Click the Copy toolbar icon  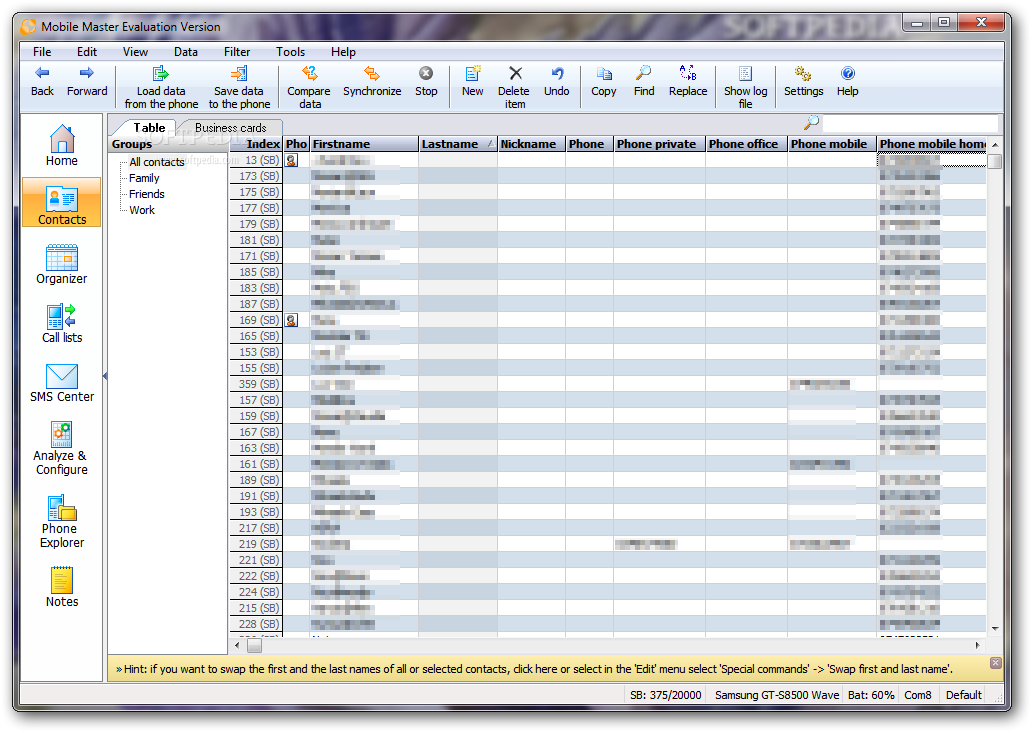[604, 81]
